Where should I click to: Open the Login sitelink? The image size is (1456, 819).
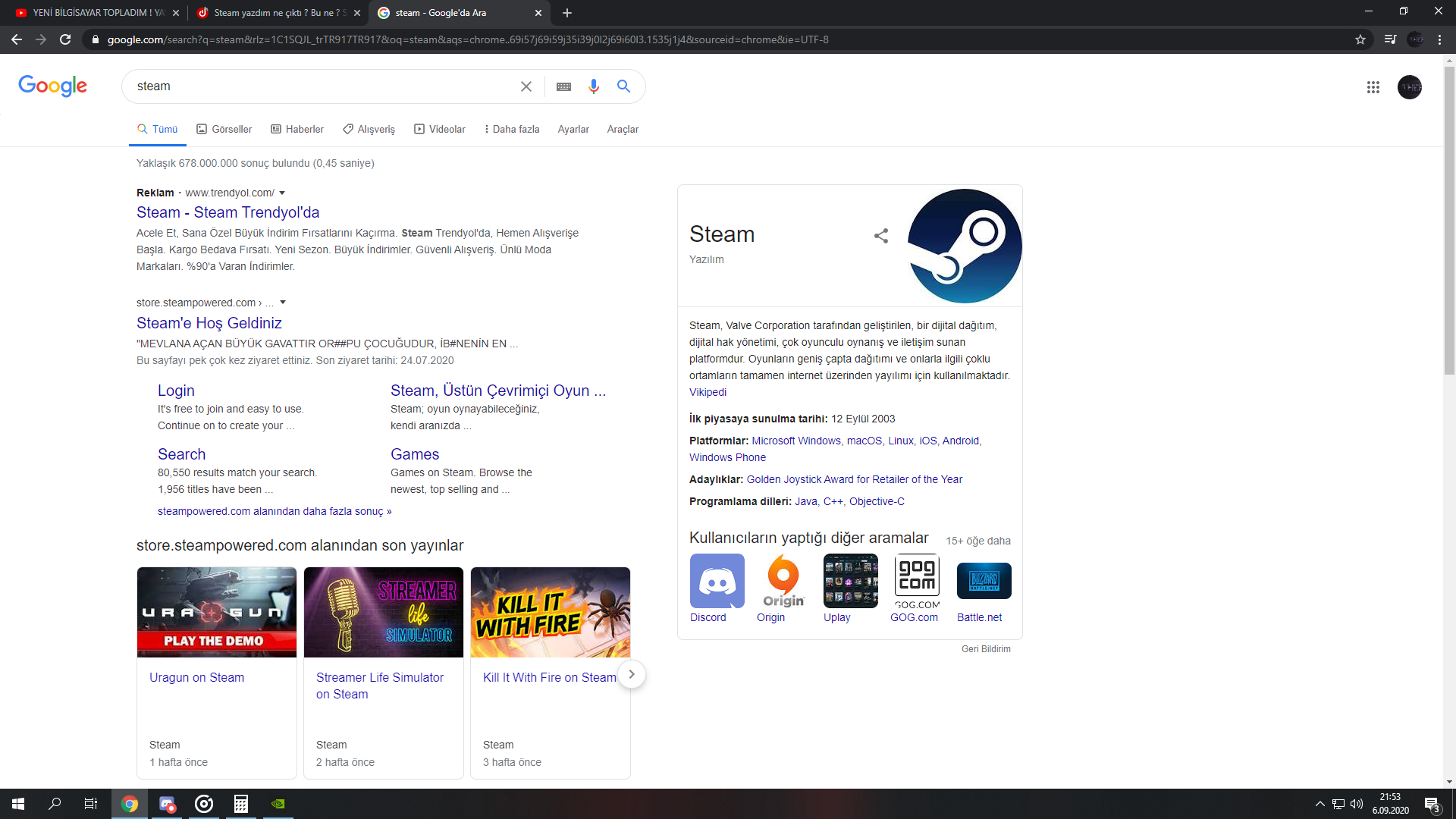(176, 391)
